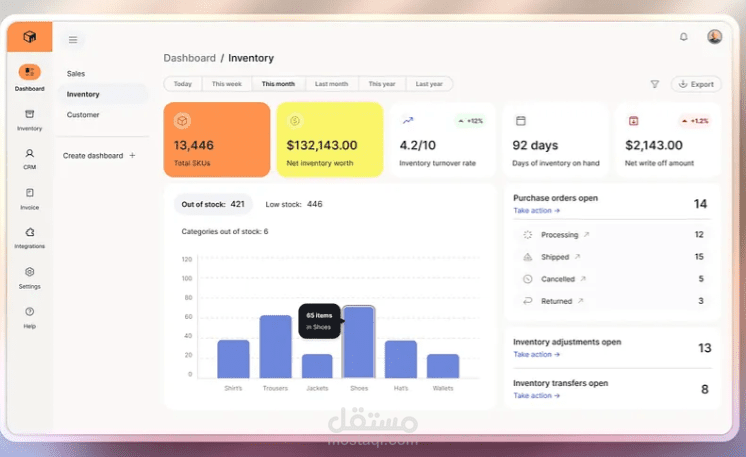Click the Shipped status icon
The height and width of the screenshot is (457, 746).
[x=528, y=257]
